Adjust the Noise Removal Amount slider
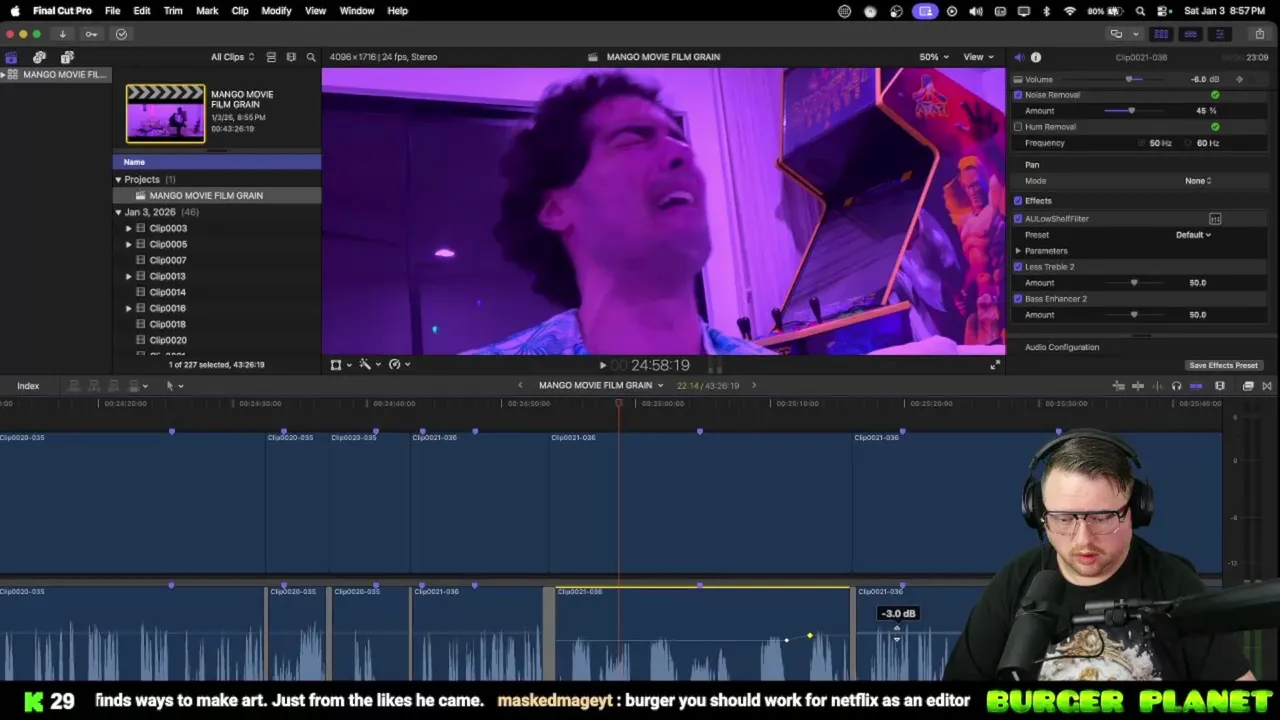The image size is (1280, 720). (x=1131, y=111)
